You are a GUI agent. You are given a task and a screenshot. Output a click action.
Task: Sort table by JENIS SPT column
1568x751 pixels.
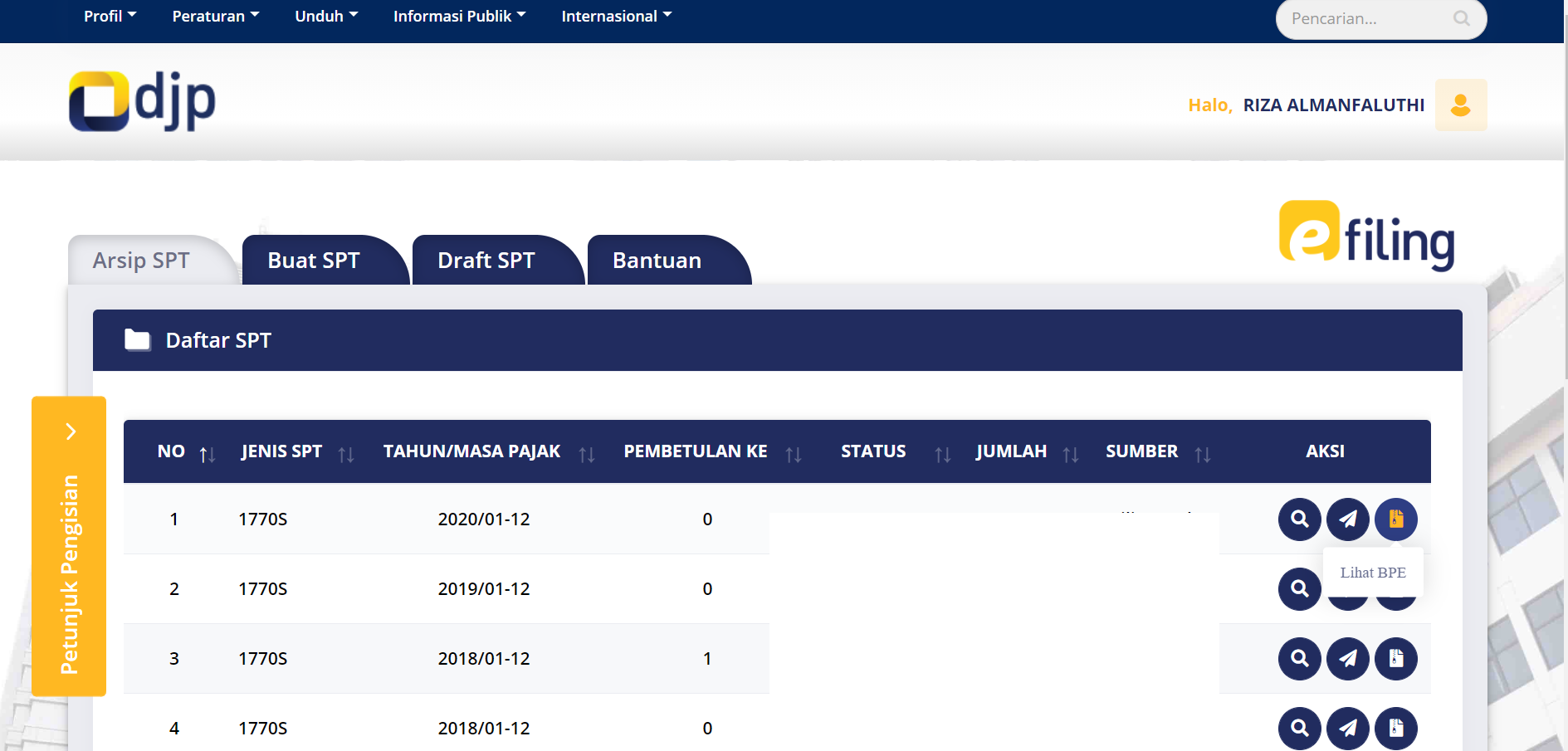click(x=346, y=454)
